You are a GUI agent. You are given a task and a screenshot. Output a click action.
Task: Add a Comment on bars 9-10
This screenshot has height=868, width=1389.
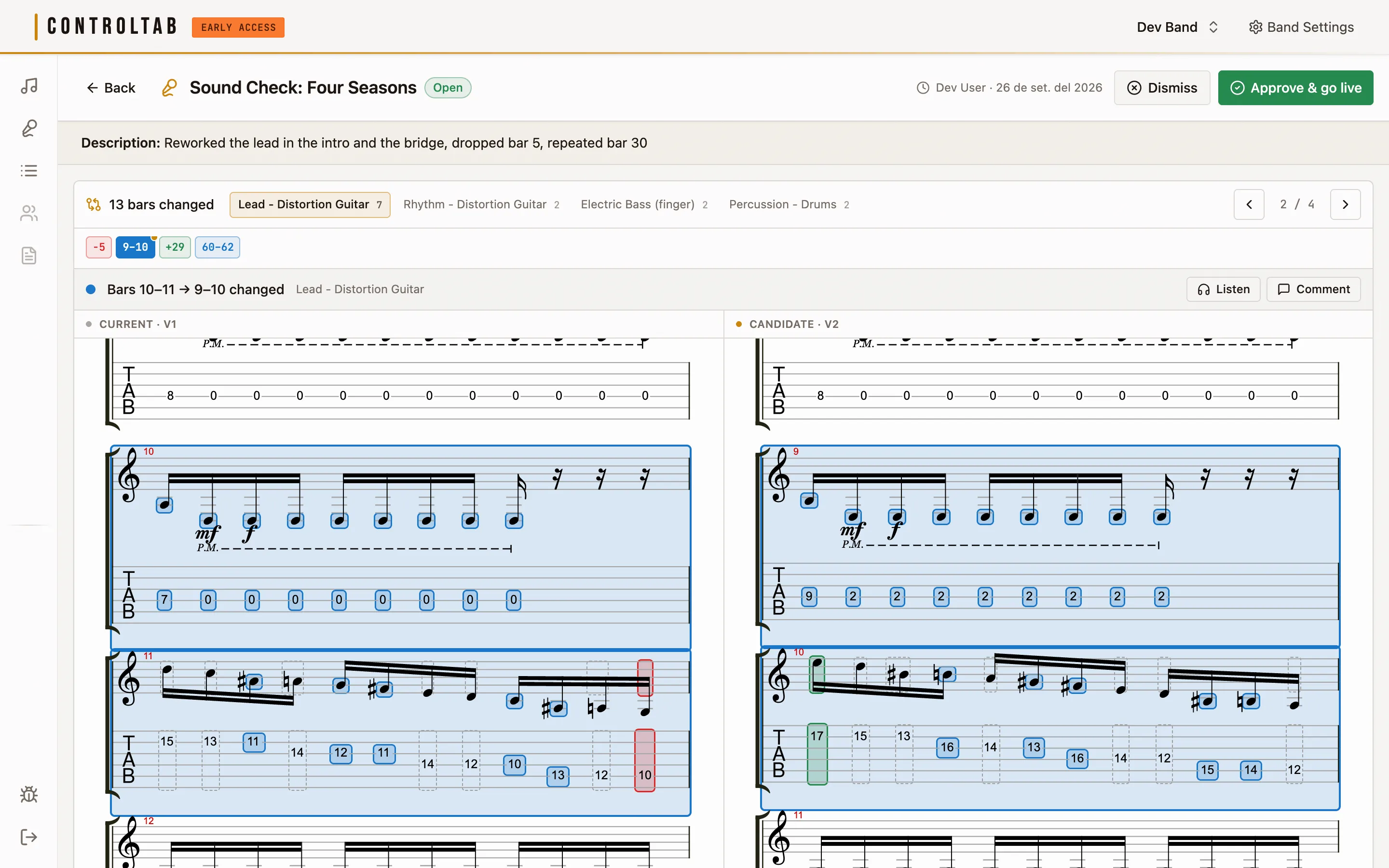[x=1313, y=289]
